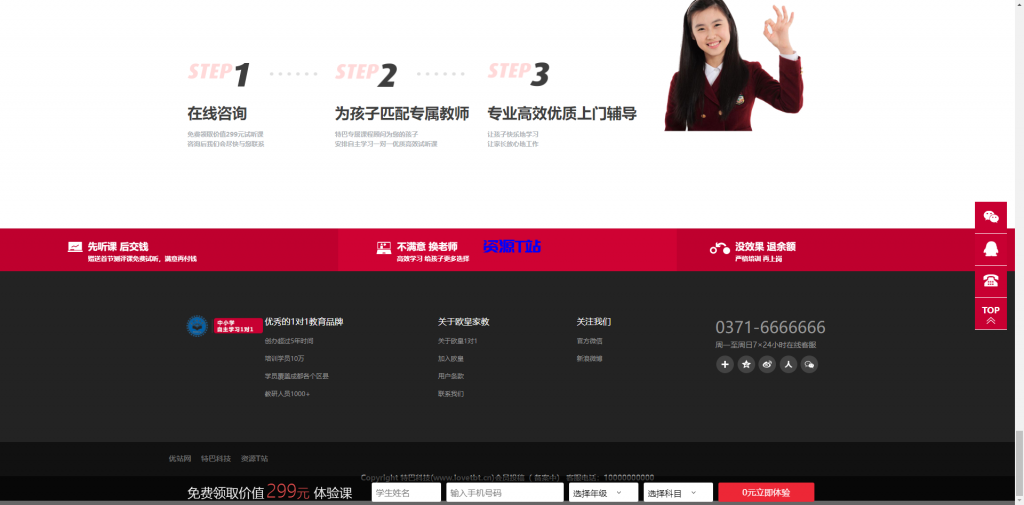1024x505 pixels.
Task: Click the 不满意 换老师 monitor icon
Action: pos(384,248)
